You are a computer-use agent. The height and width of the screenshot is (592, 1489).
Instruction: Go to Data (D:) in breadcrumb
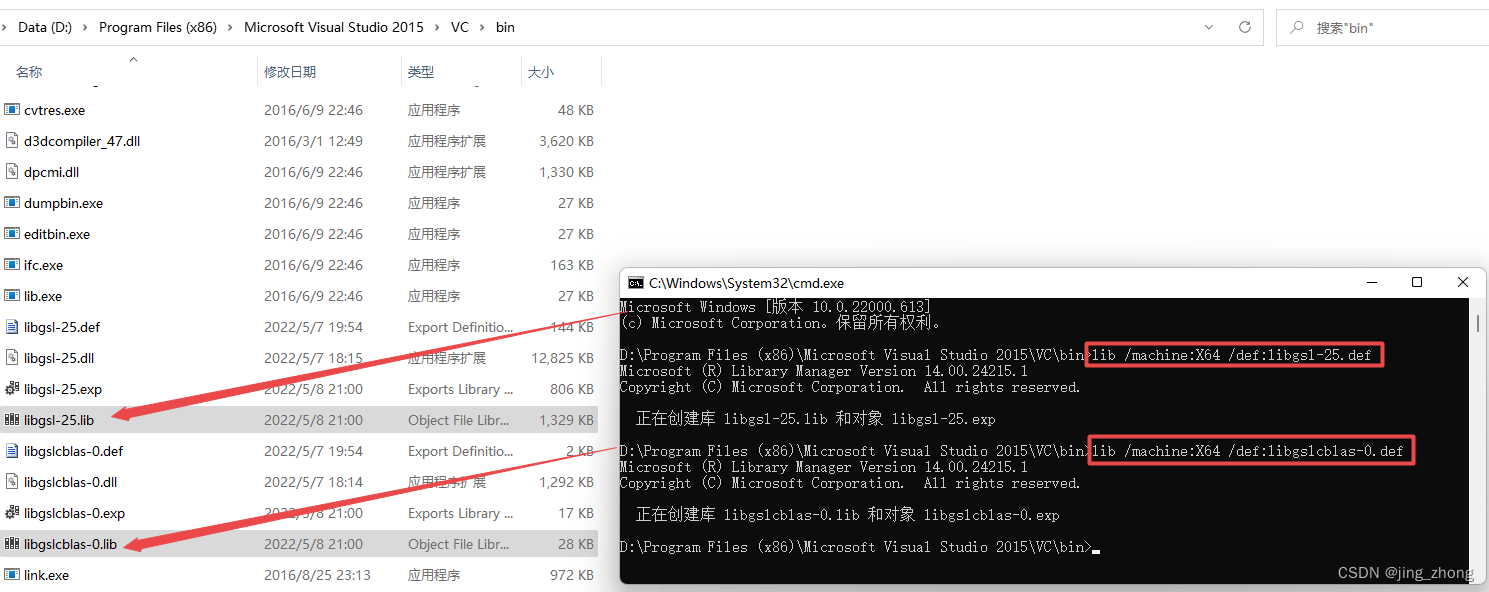click(44, 27)
